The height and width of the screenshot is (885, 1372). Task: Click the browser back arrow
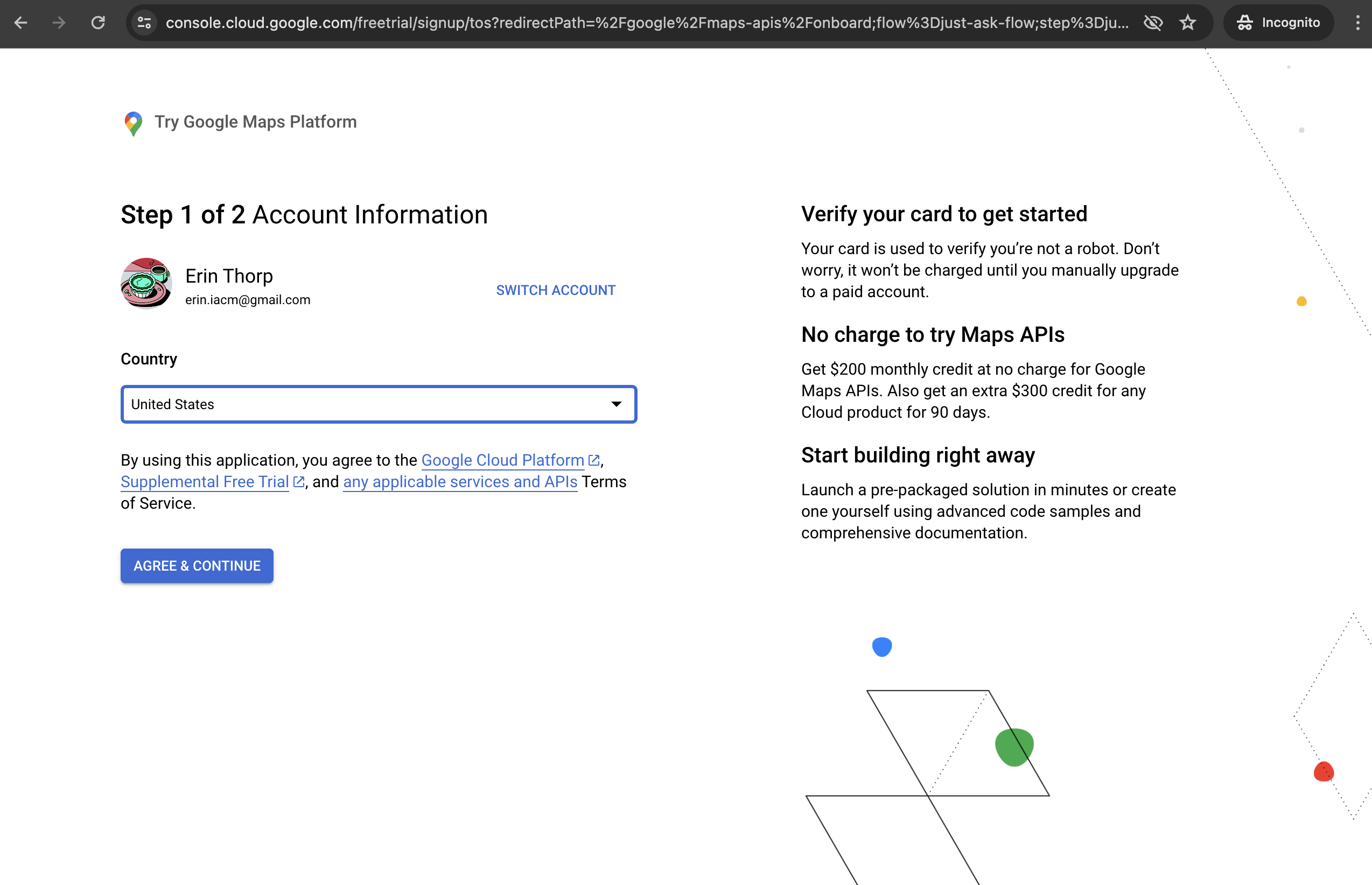click(x=21, y=23)
